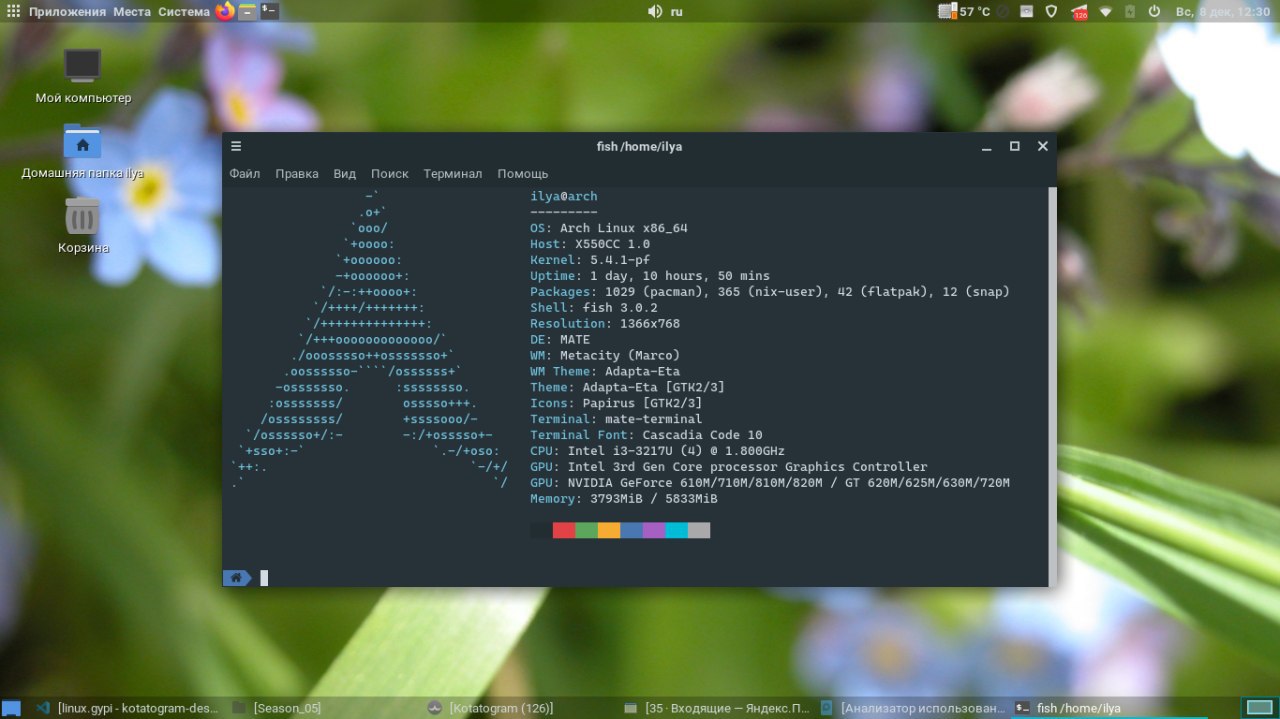Click the cyan color block in neofetch palette
The image size is (1280, 719).
(x=677, y=530)
